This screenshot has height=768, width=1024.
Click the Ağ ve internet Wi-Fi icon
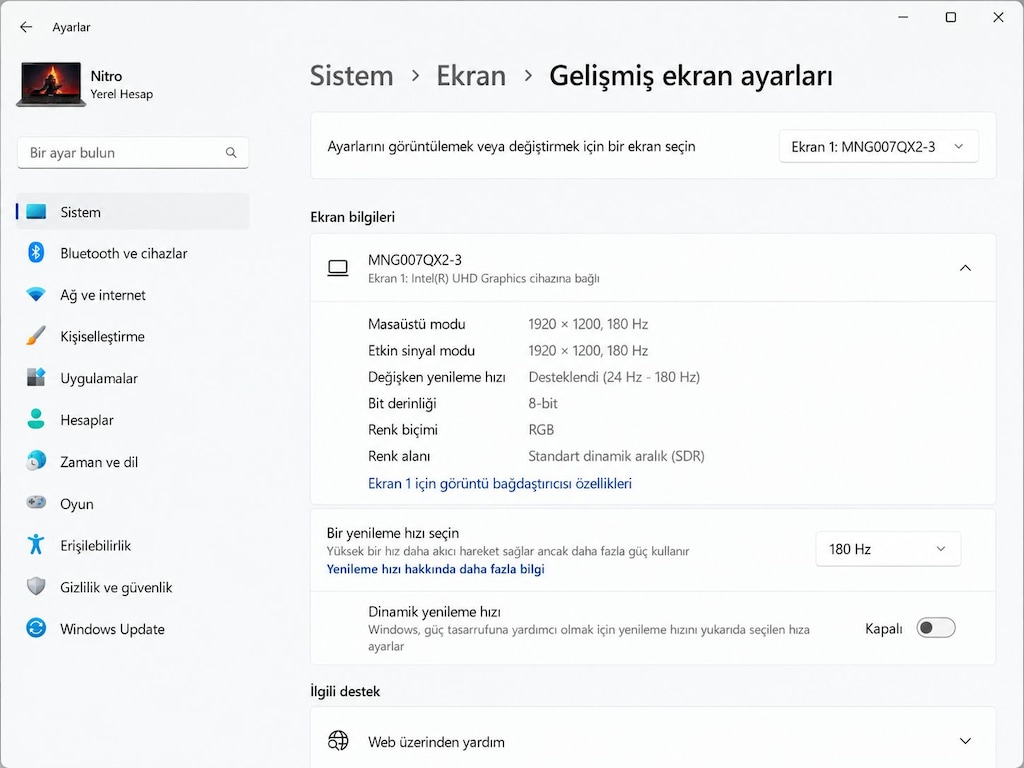36,295
